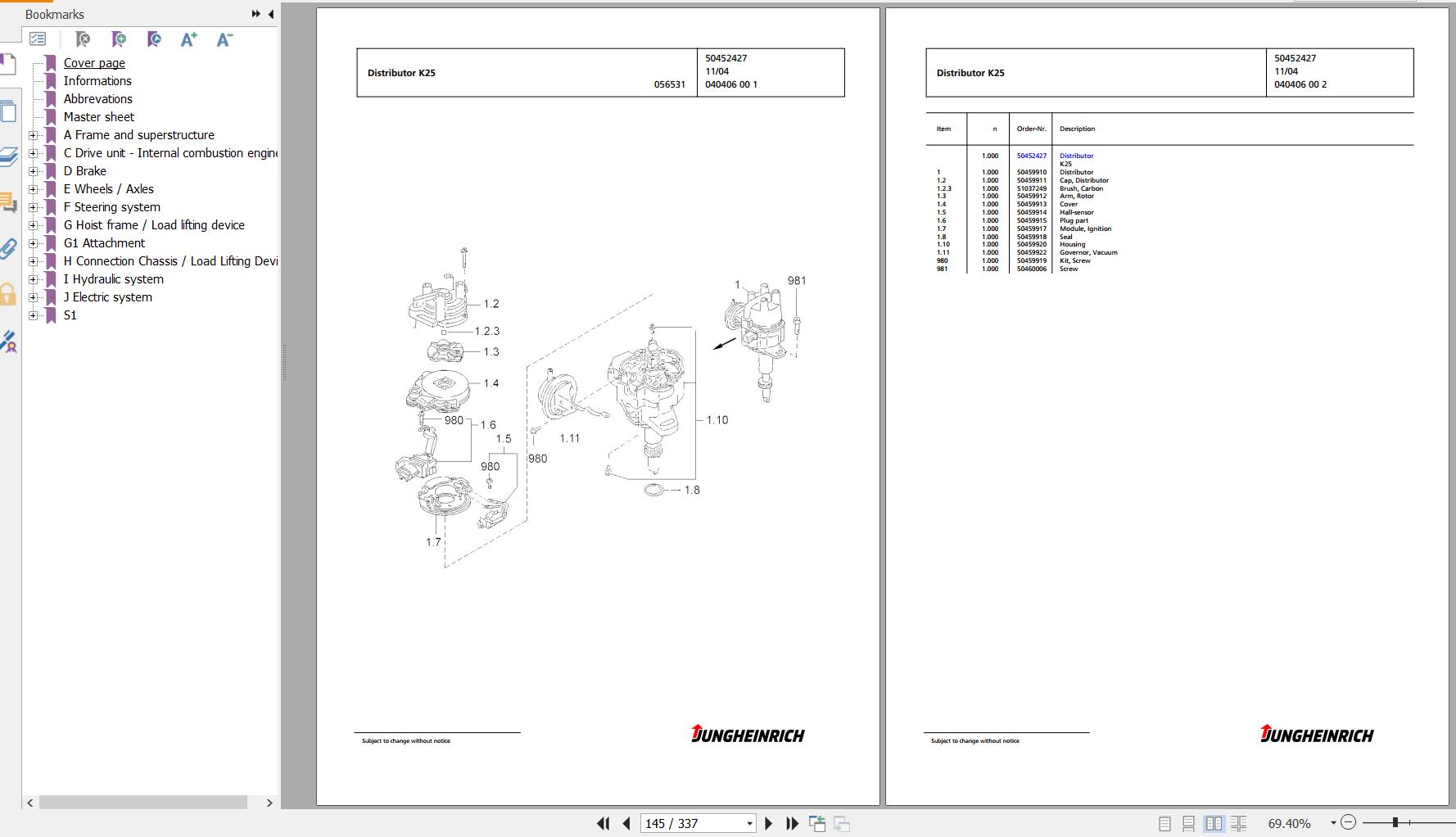This screenshot has width=1456, height=837.
Task: Expand E Wheels / Axles bookmark
Action: (33, 189)
